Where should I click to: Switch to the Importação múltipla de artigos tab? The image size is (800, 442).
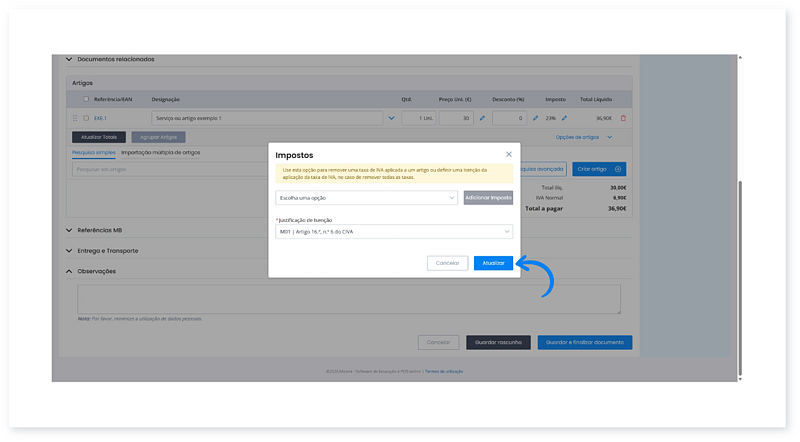[x=160, y=152]
